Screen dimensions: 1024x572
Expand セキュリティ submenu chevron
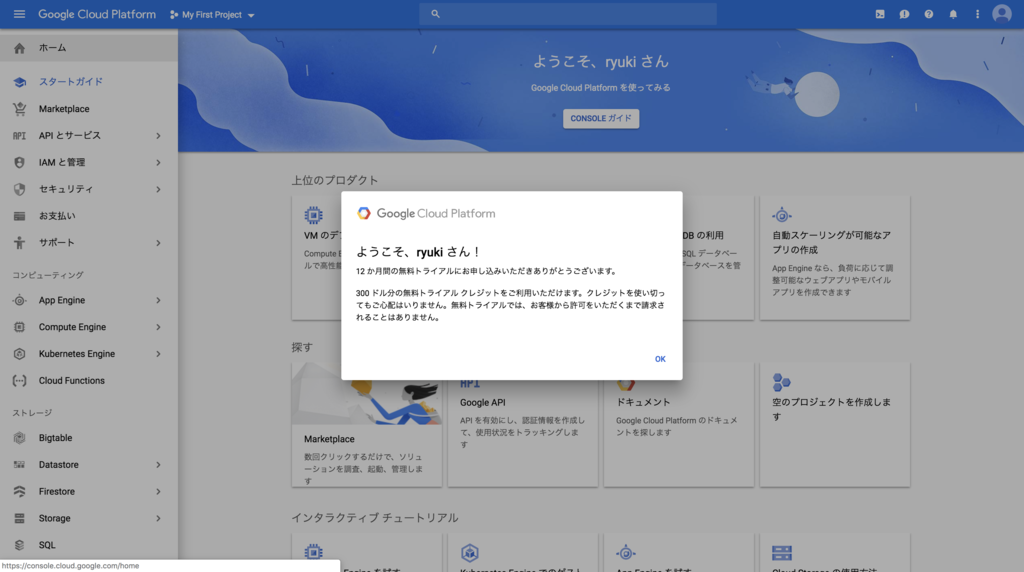(158, 189)
